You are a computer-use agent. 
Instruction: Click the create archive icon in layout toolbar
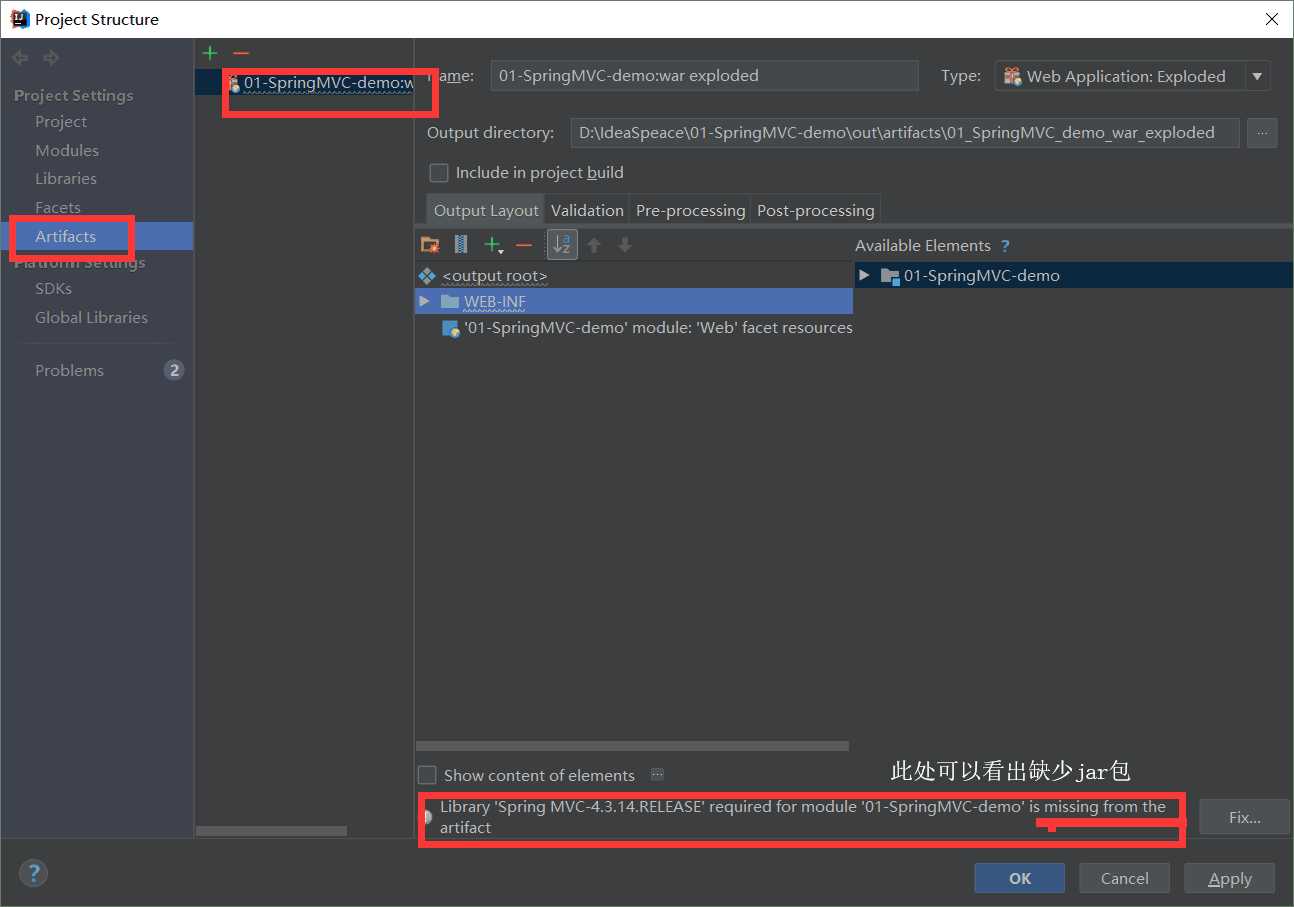460,244
